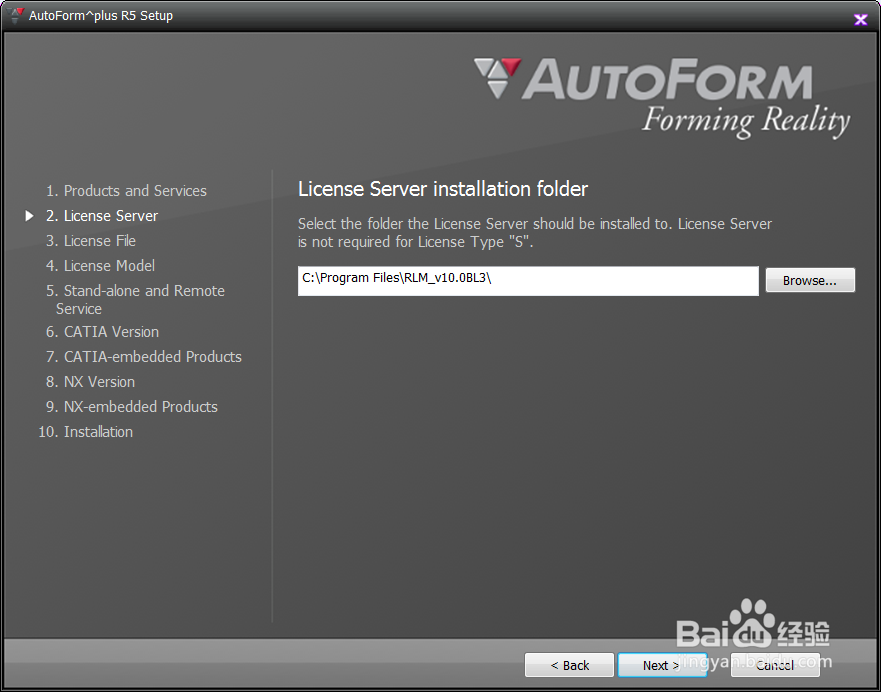Viewport: 881px width, 692px height.
Task: Select step 7. CATIA-embedded Products
Action: click(x=144, y=357)
